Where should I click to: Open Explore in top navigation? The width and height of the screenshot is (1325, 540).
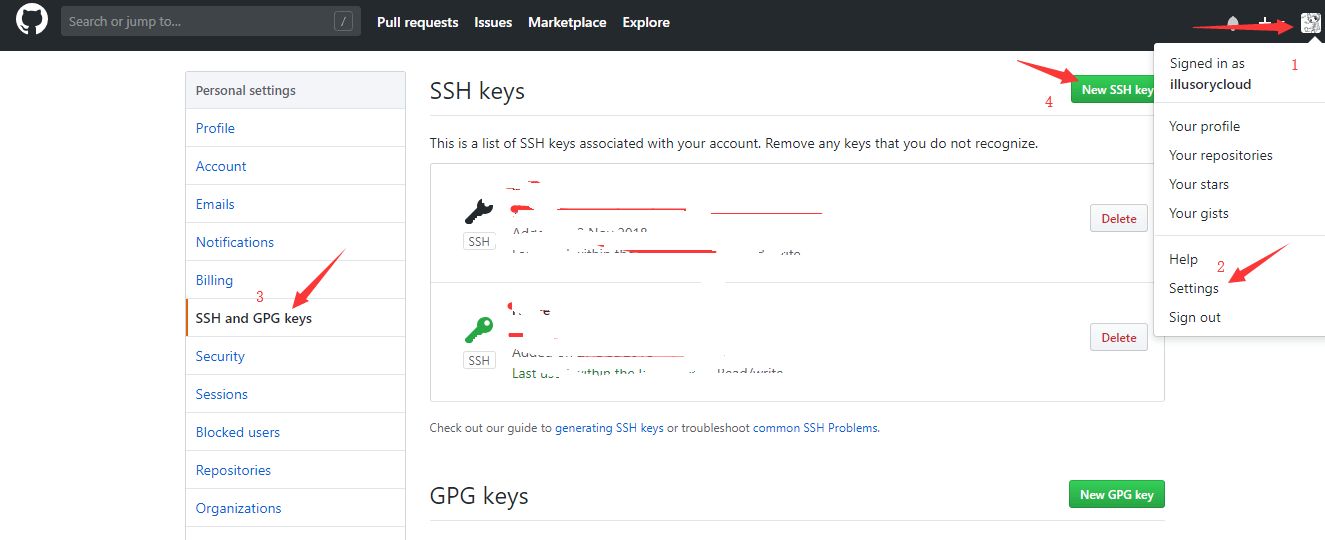[x=646, y=22]
